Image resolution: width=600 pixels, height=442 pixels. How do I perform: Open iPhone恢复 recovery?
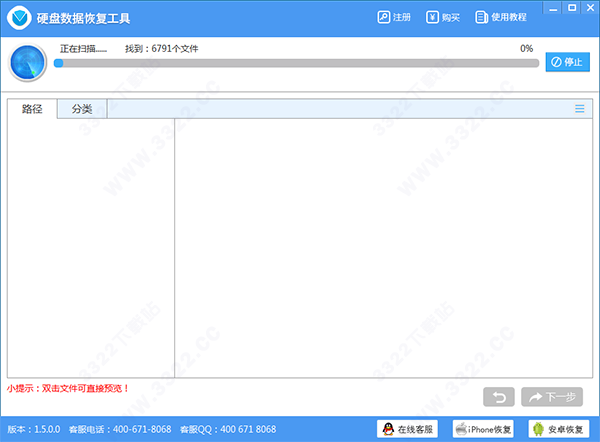click(x=483, y=429)
